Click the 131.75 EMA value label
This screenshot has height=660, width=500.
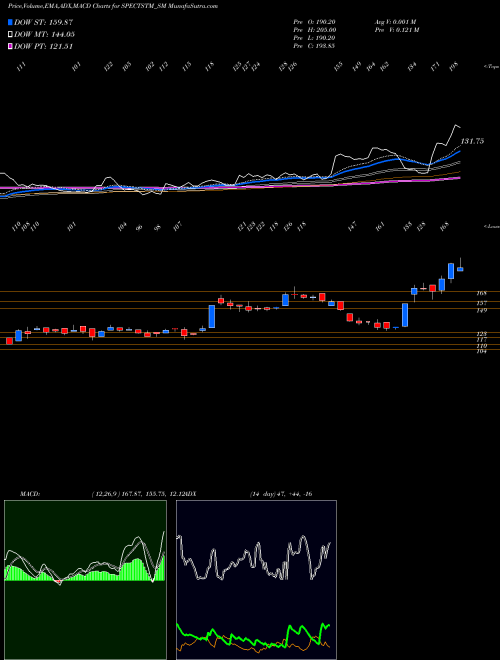(x=473, y=141)
